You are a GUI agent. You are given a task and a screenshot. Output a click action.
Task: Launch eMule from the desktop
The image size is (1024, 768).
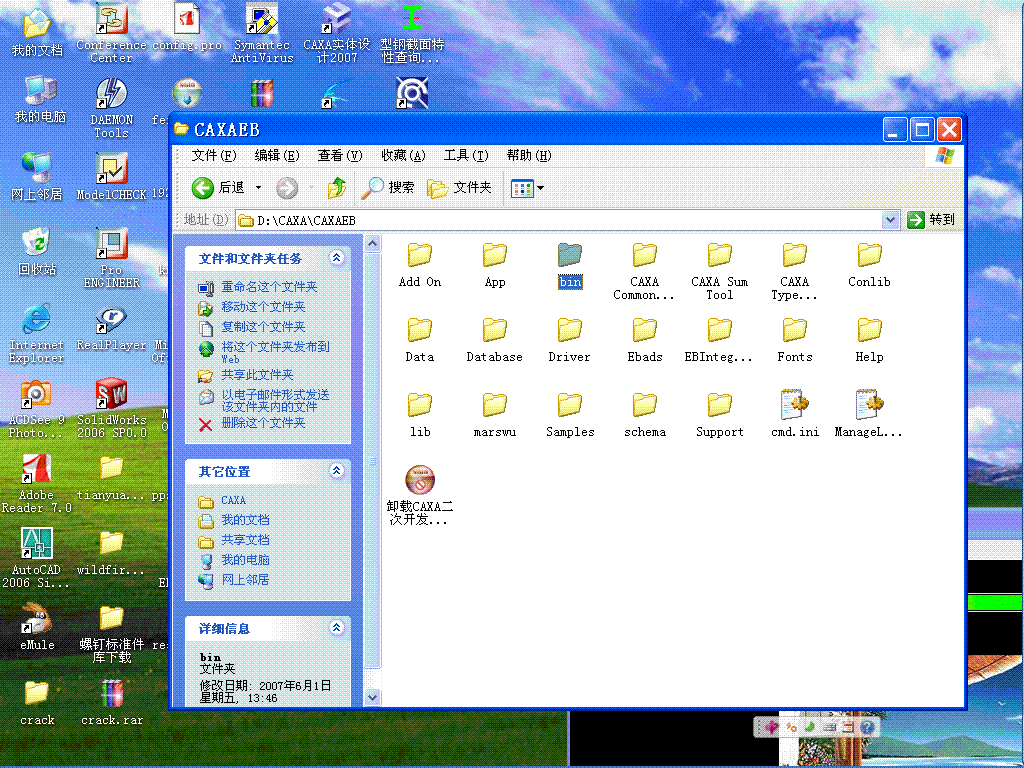point(35,620)
